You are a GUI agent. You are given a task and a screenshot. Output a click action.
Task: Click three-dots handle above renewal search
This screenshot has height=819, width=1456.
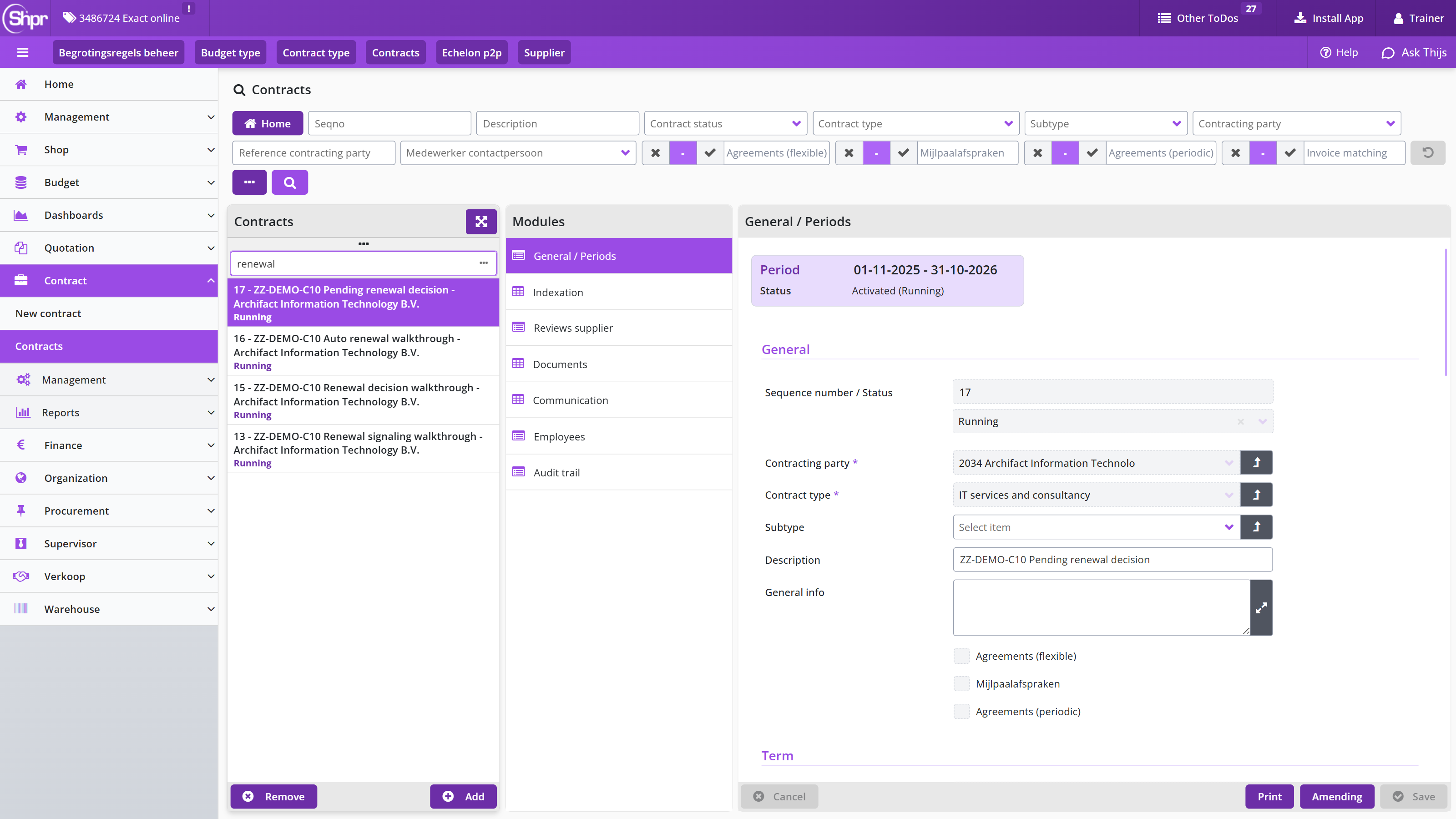pos(364,244)
